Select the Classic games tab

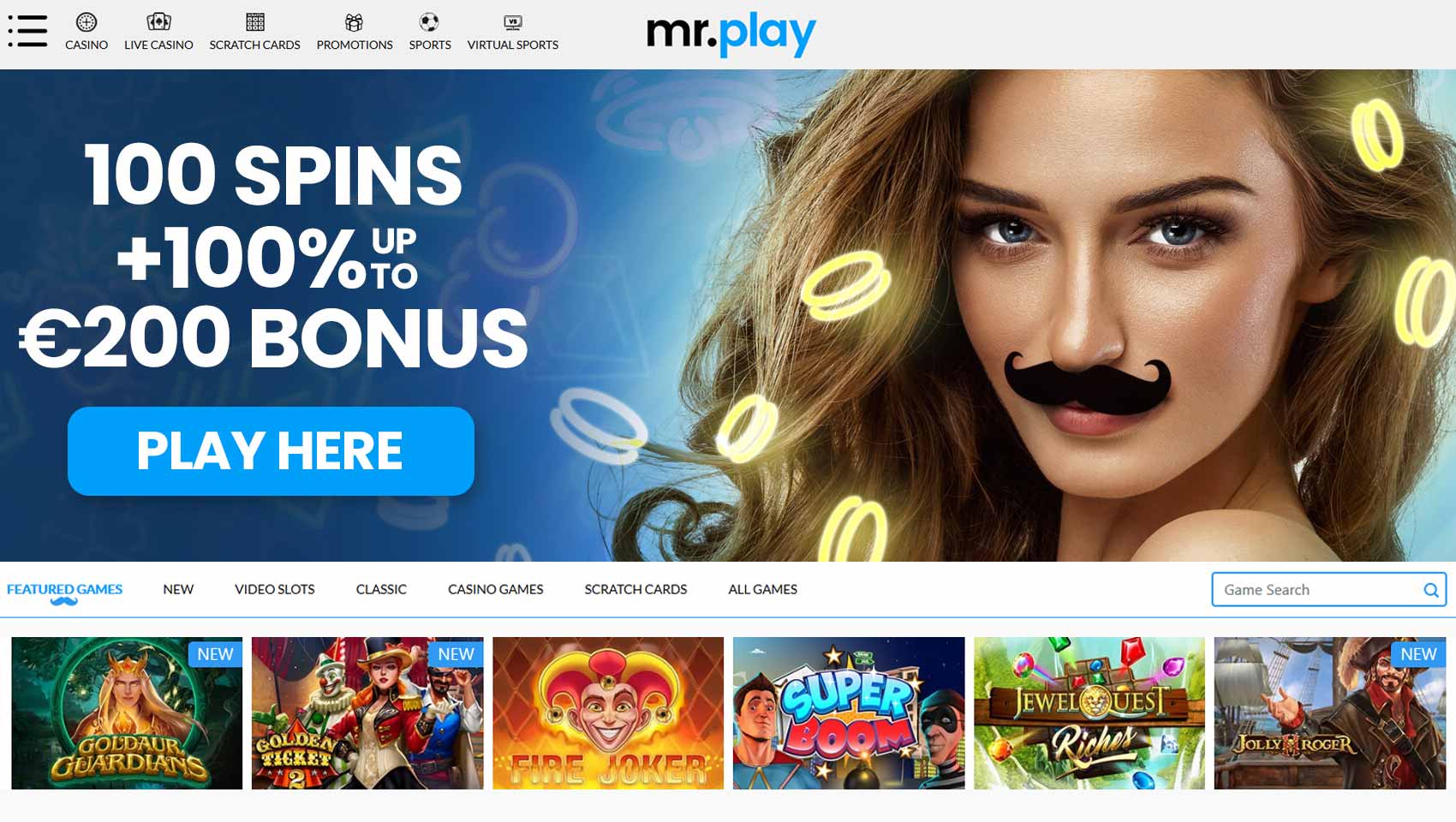click(x=381, y=589)
